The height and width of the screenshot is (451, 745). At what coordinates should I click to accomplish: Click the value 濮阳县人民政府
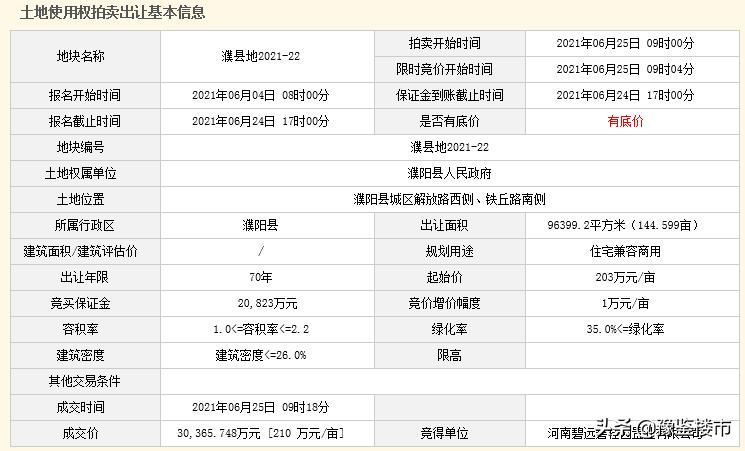(449, 173)
